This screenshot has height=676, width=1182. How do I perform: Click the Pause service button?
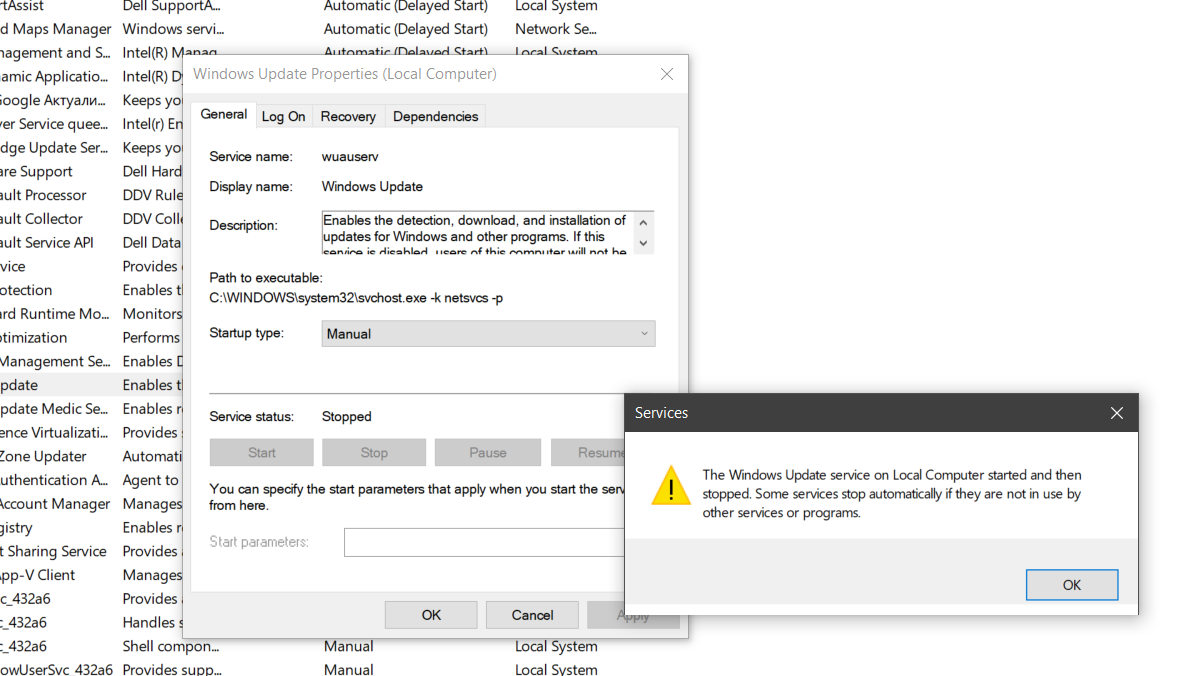[488, 453]
